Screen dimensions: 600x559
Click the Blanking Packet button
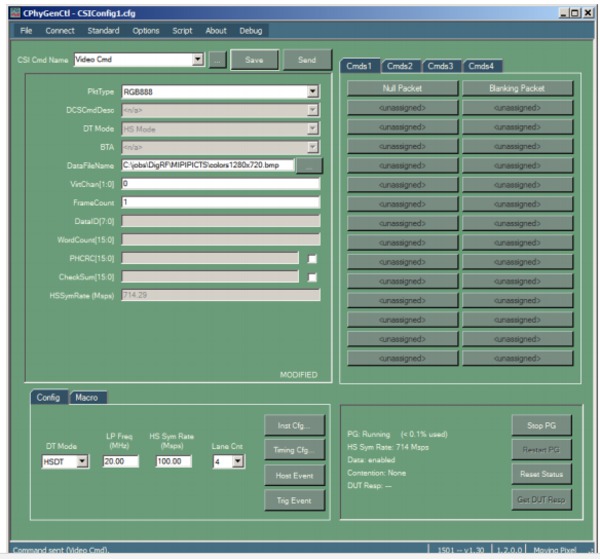(x=517, y=88)
